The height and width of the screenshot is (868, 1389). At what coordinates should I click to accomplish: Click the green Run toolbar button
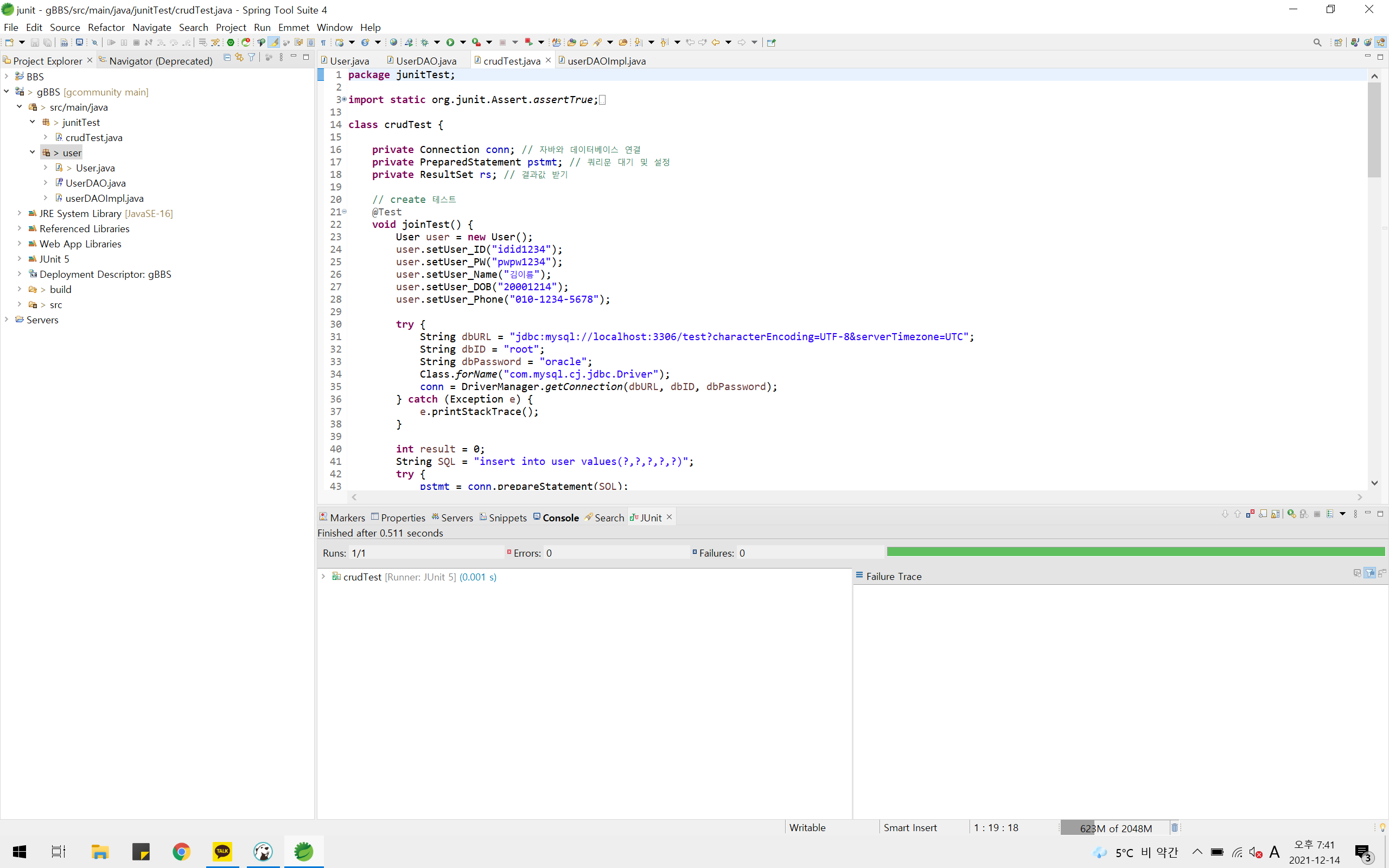tap(450, 42)
